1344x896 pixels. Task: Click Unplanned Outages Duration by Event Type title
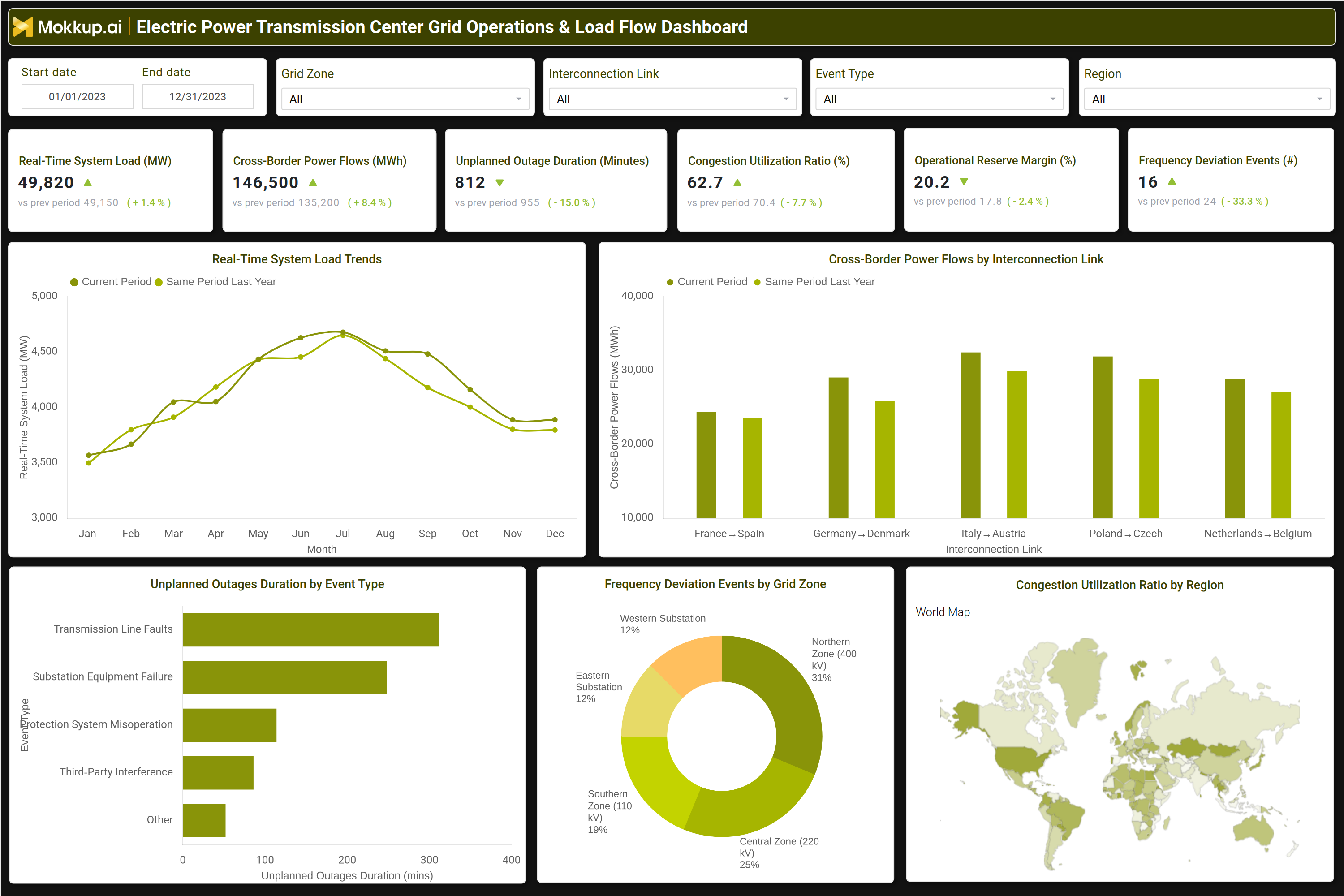267,584
